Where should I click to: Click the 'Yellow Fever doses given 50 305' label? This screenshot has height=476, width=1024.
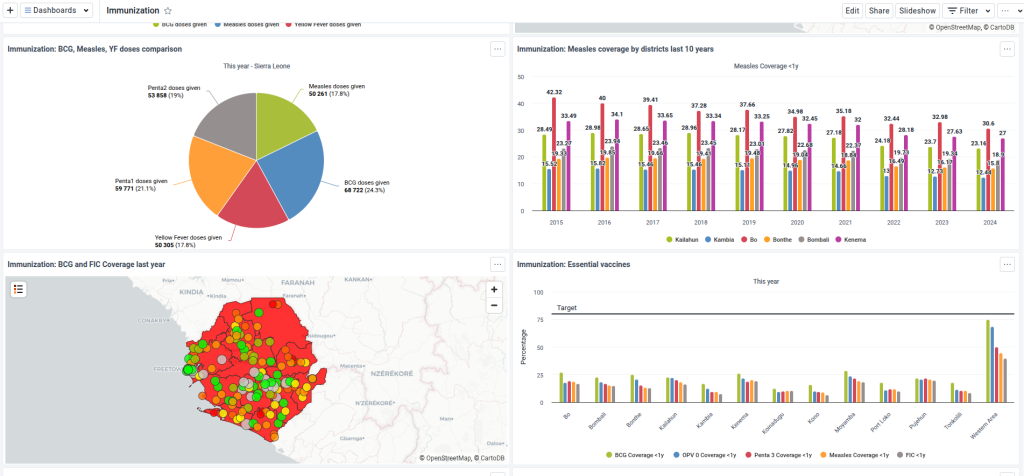coord(188,242)
